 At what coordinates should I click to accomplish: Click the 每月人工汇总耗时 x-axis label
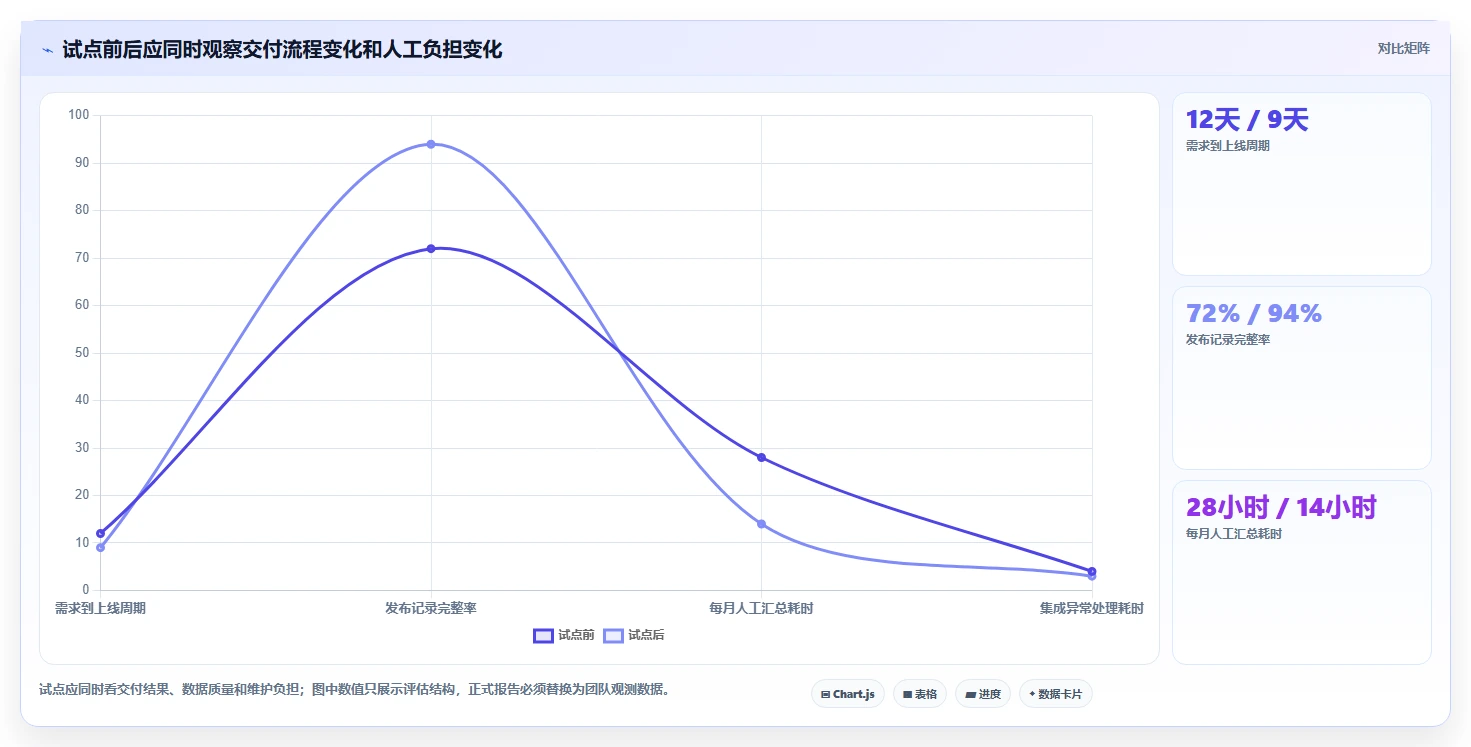pos(761,608)
